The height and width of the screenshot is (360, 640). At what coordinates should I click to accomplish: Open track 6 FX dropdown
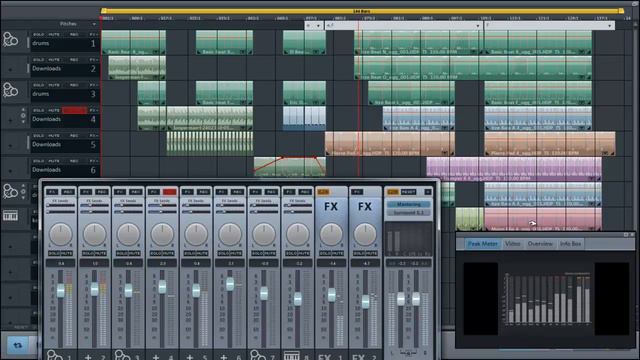pyautogui.click(x=93, y=161)
